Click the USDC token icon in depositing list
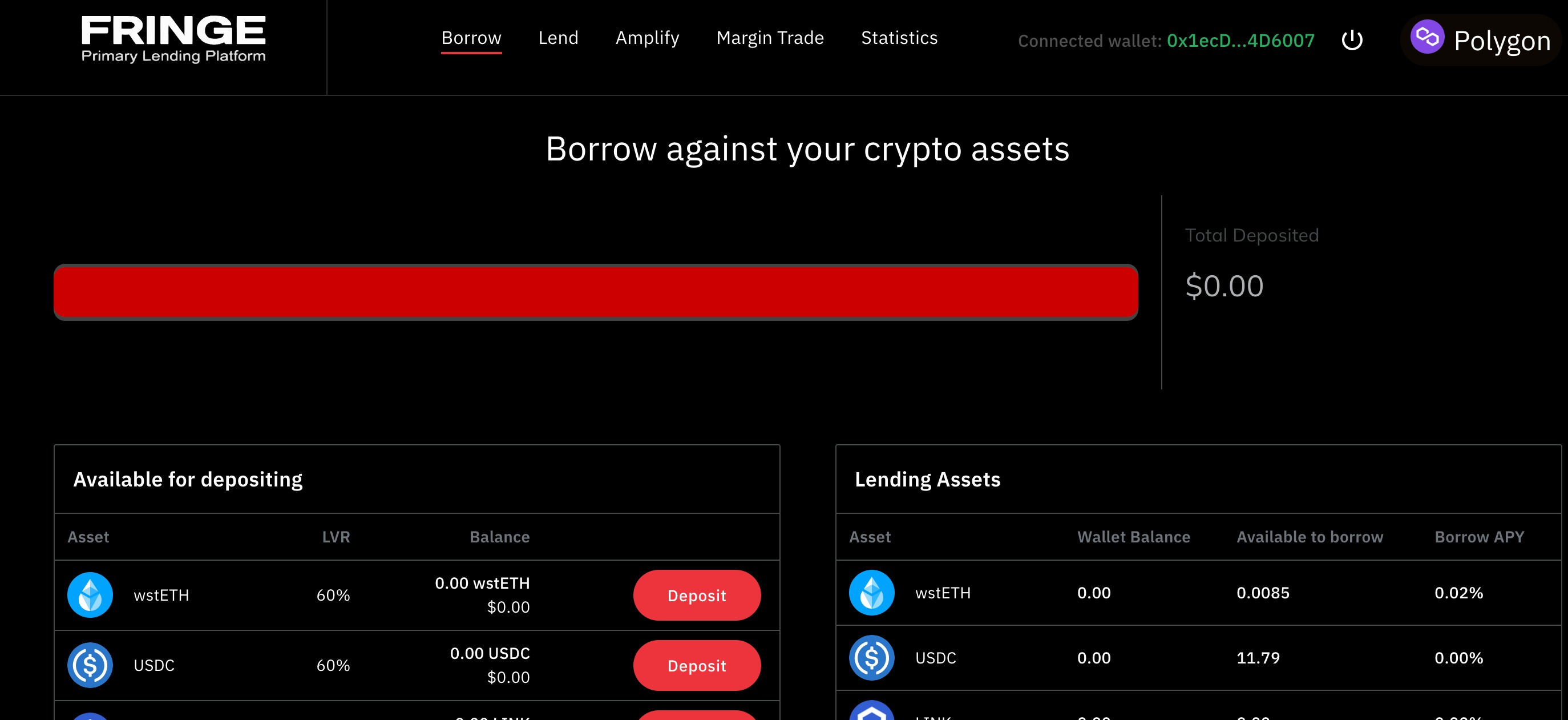This screenshot has height=720, width=1568. click(x=91, y=665)
